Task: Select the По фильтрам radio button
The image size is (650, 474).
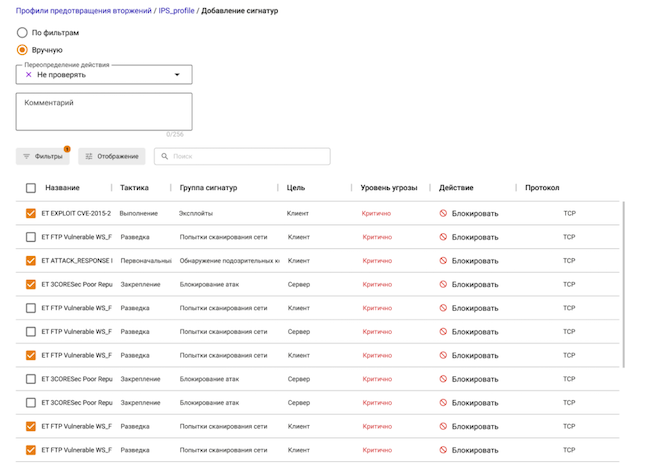Action: [x=22, y=33]
